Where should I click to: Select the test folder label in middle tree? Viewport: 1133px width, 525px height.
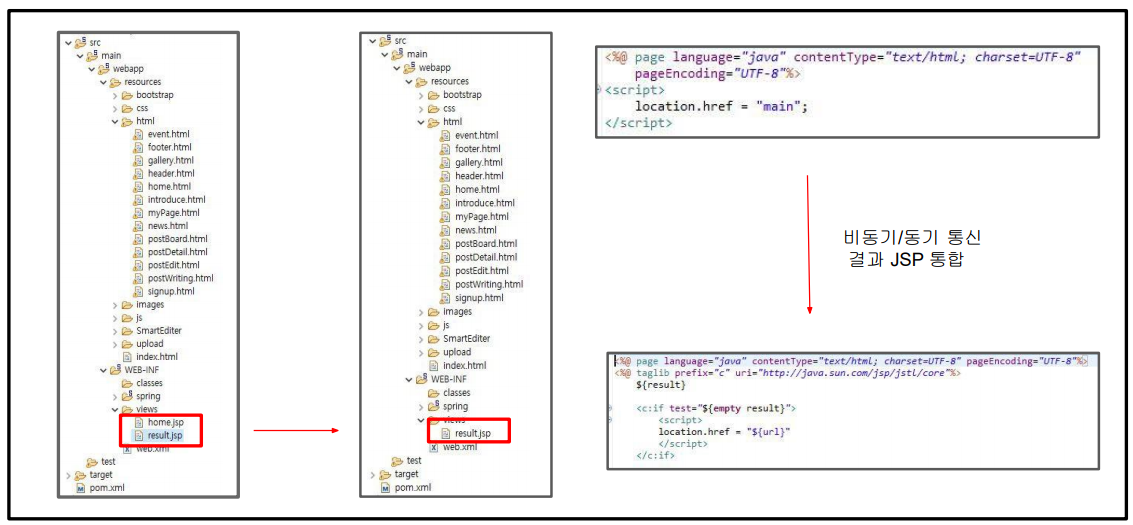coord(414,461)
